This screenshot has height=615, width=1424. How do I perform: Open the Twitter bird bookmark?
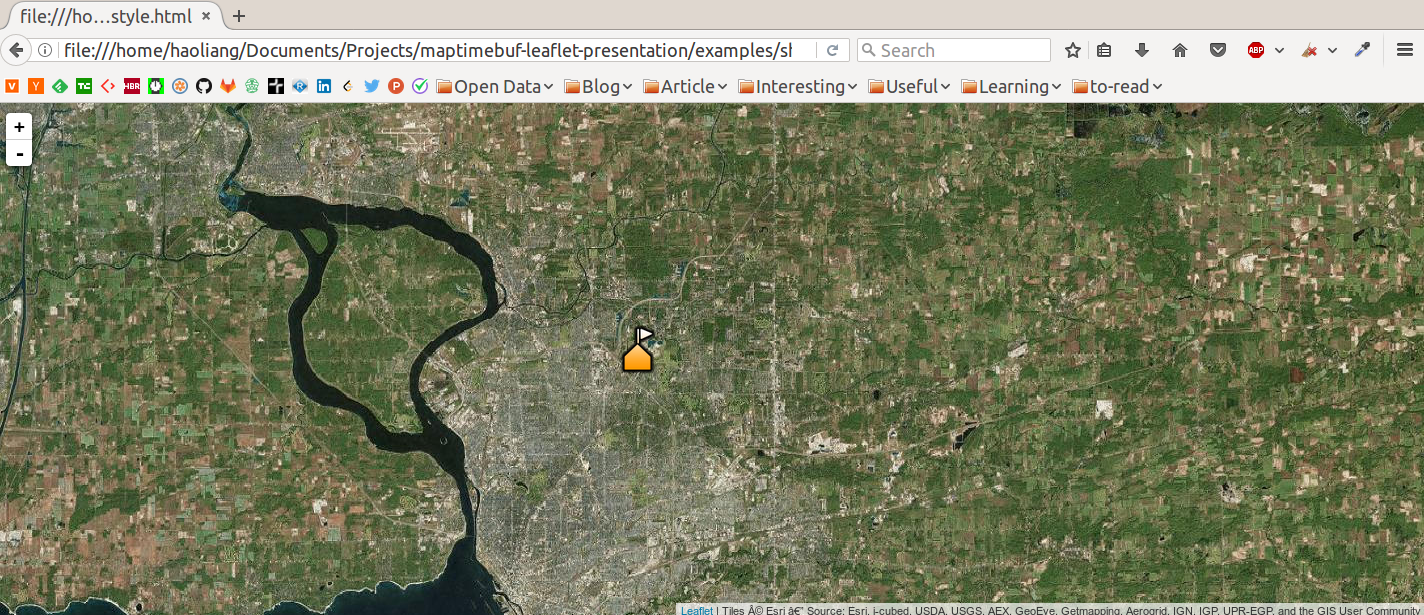[x=372, y=87]
